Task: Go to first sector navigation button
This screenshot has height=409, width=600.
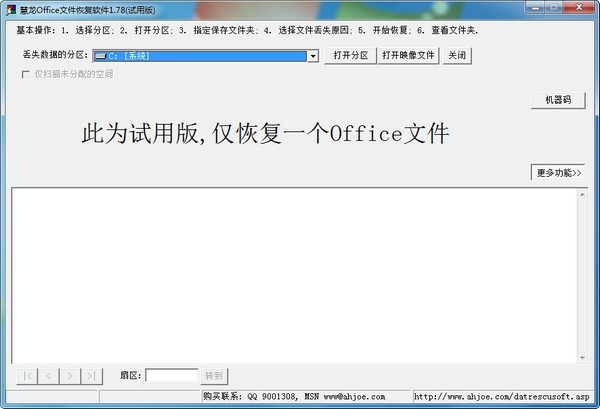Action: (x=28, y=376)
